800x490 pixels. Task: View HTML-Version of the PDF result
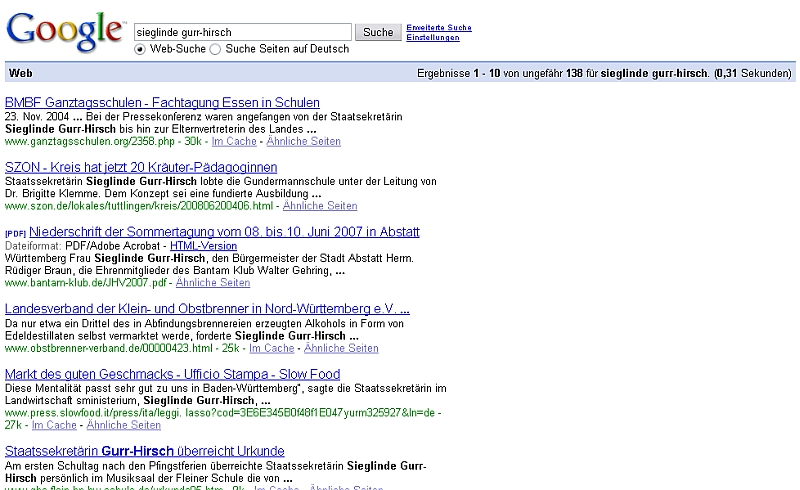pos(203,246)
